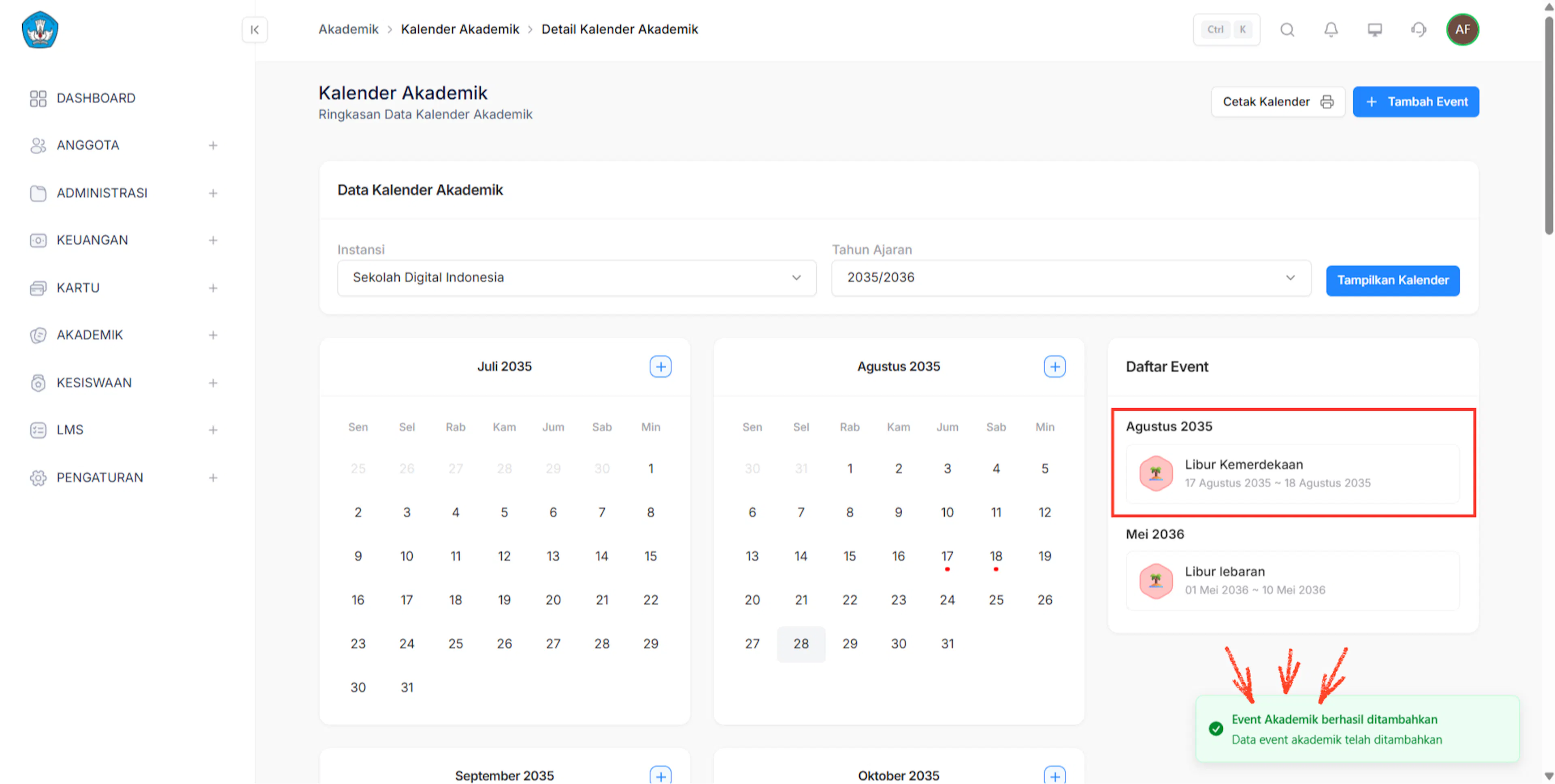Click the KARTU sidebar label
This screenshot has height=784, width=1555.
[x=78, y=288]
